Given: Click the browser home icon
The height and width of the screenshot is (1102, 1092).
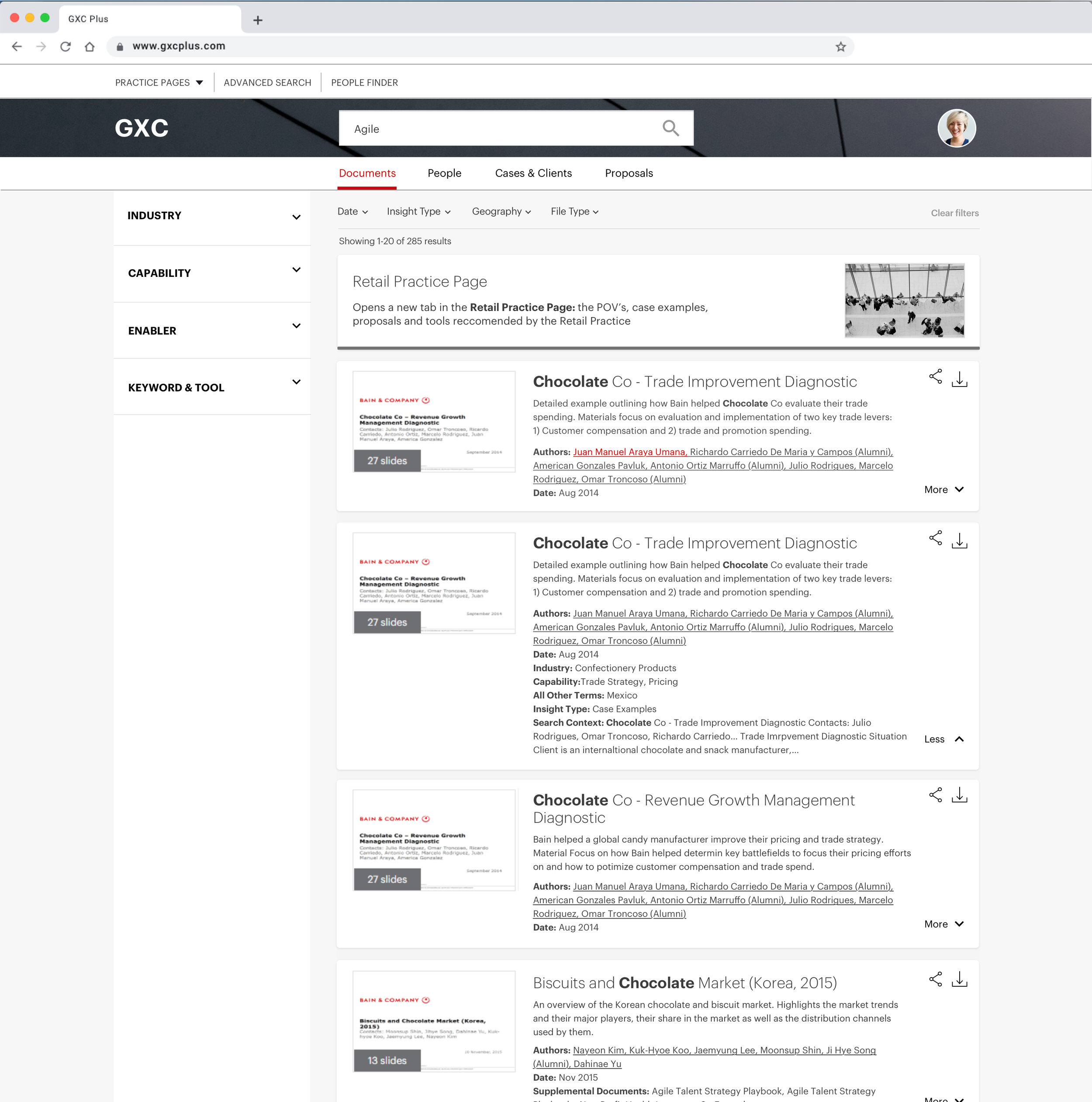Looking at the screenshot, I should [90, 47].
